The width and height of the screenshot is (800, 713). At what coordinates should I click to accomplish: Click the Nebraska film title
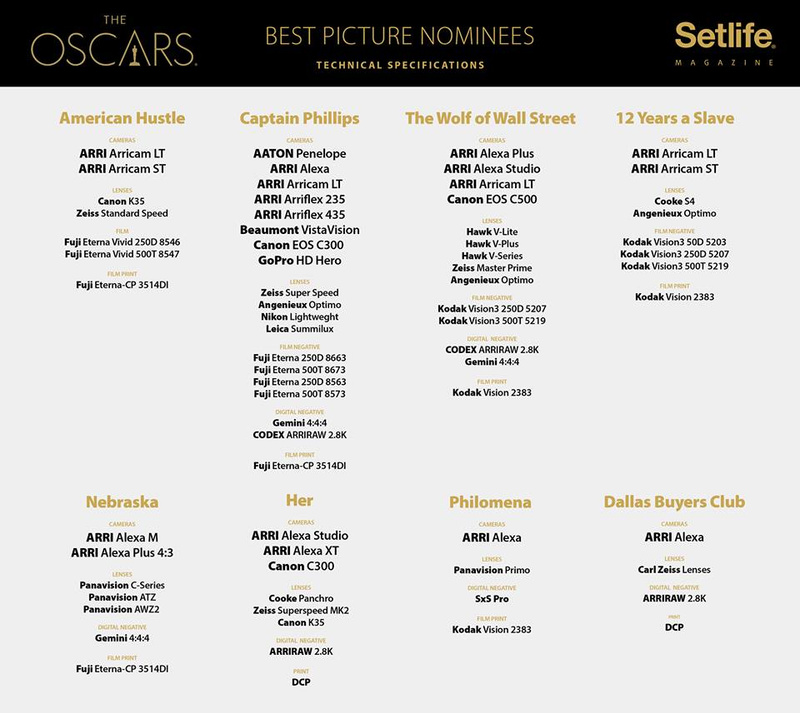tap(122, 502)
